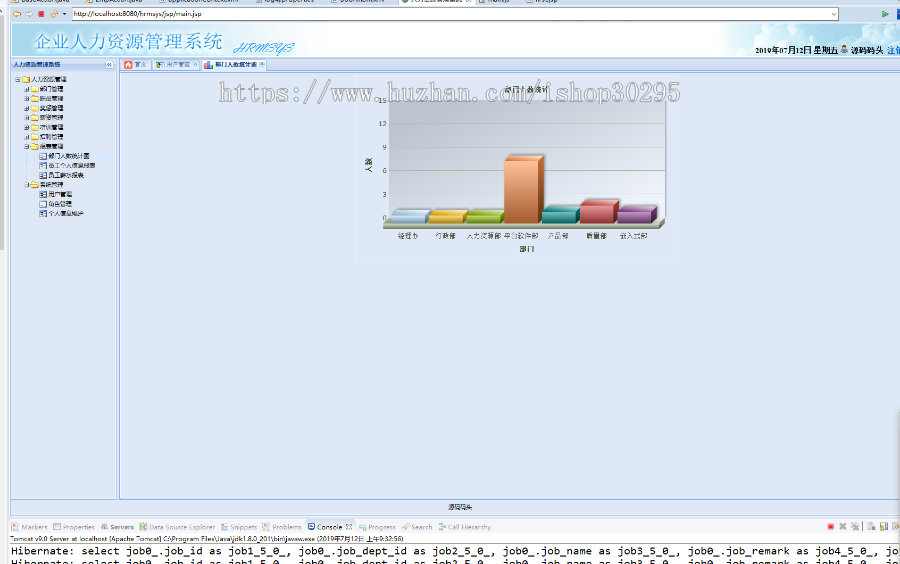Screen dimensions: 900x564
Task: Click the root folder icon of the tree
Action: coord(26,79)
